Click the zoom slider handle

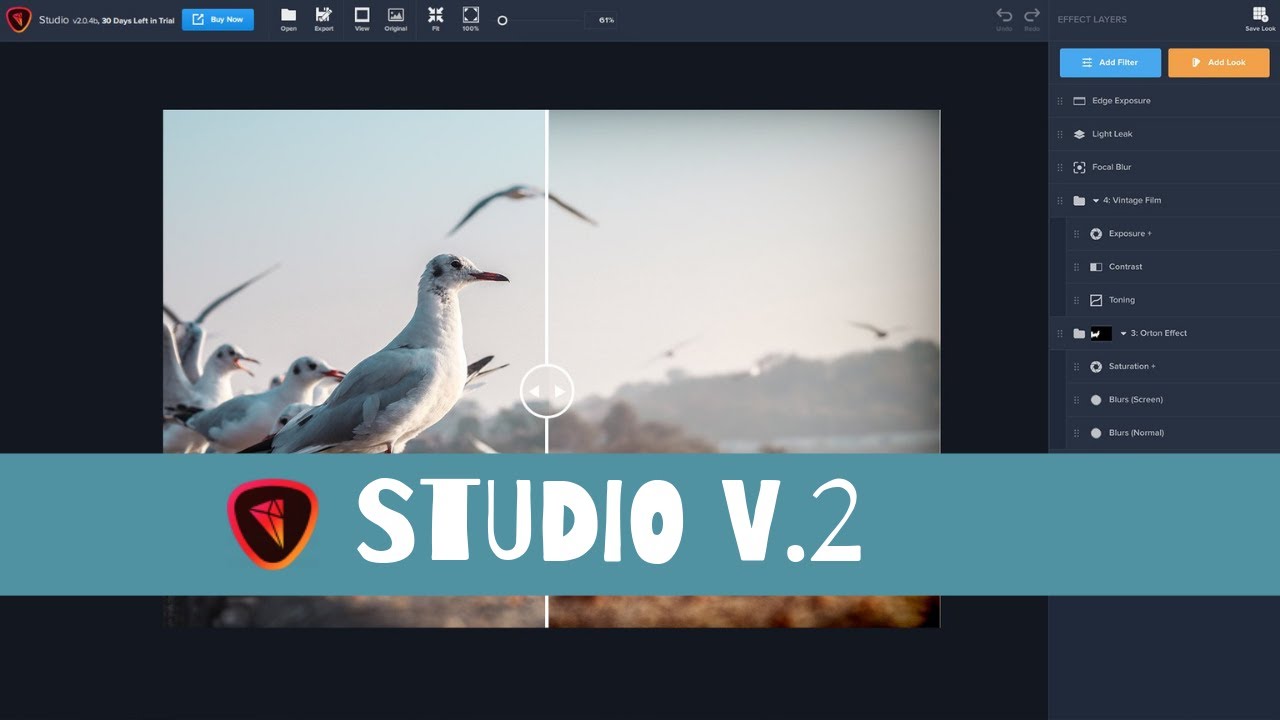502,20
